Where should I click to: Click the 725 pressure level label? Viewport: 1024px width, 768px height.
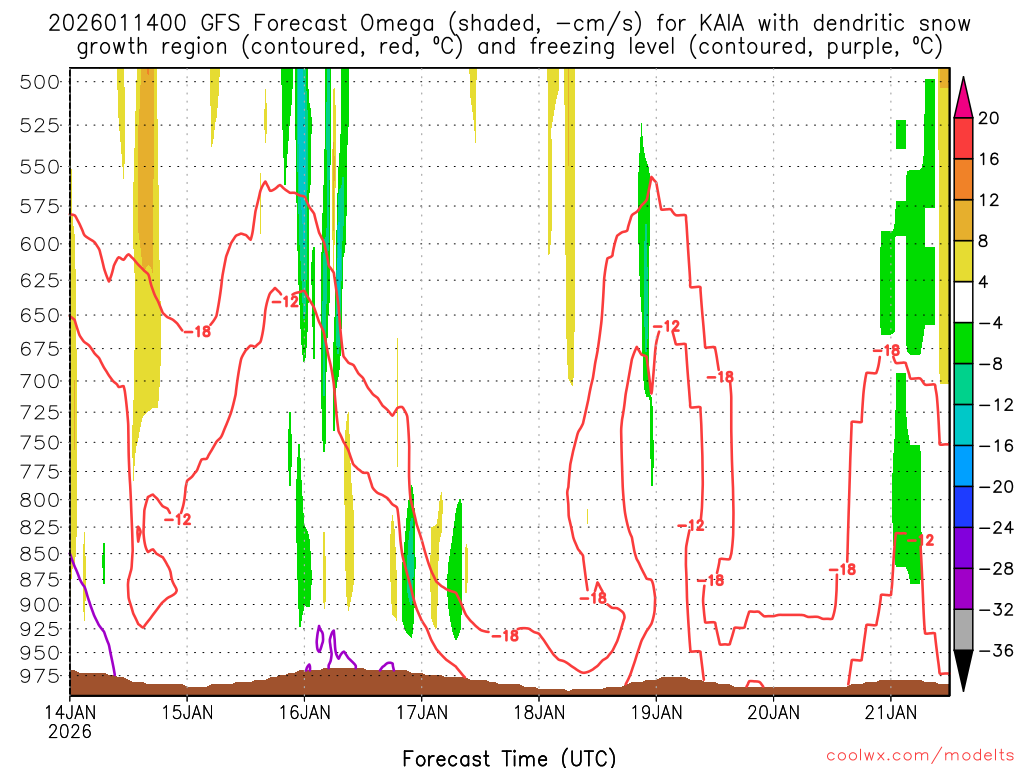[40, 413]
